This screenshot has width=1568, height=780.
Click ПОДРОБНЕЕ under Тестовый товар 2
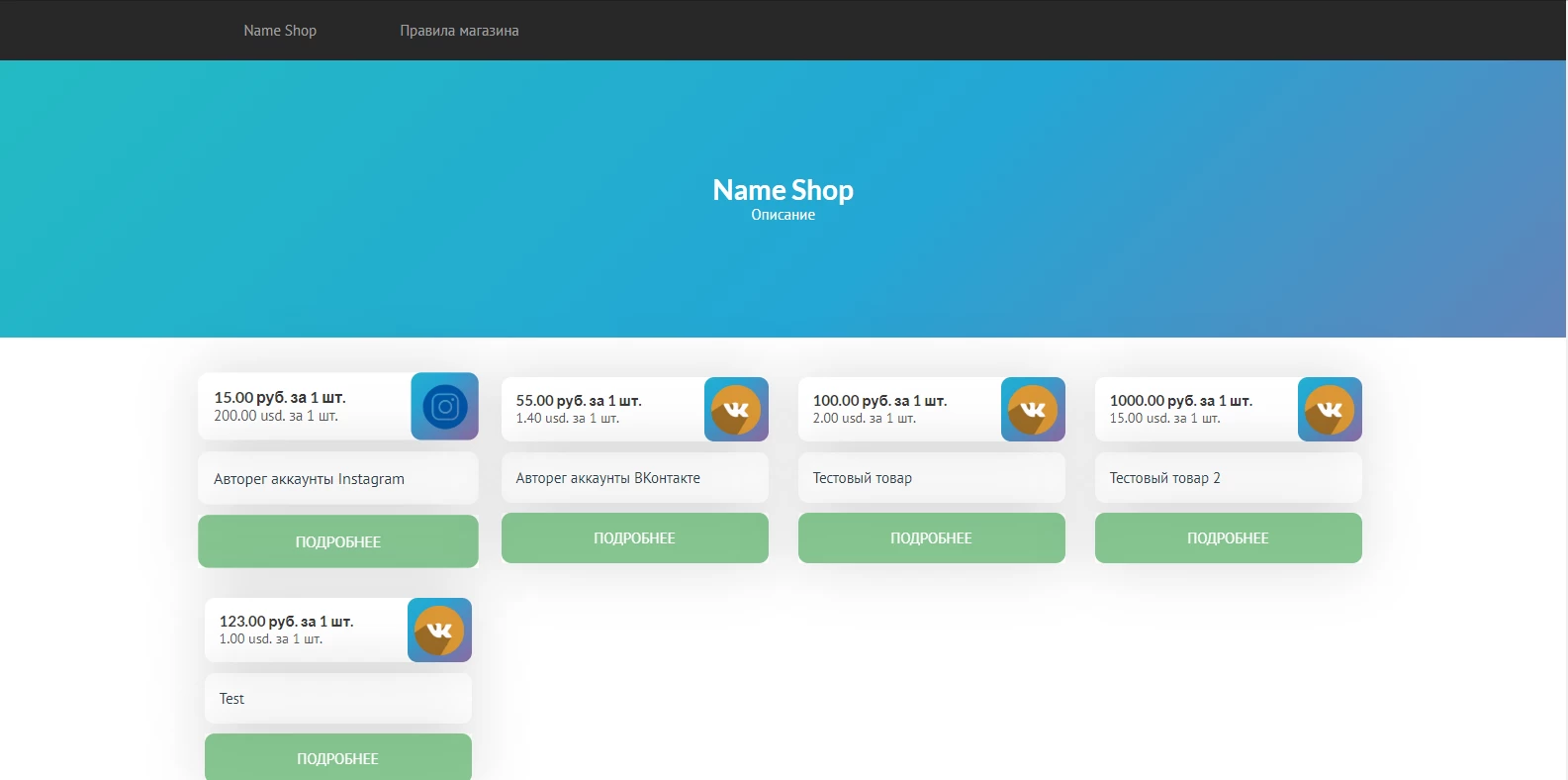point(1229,537)
